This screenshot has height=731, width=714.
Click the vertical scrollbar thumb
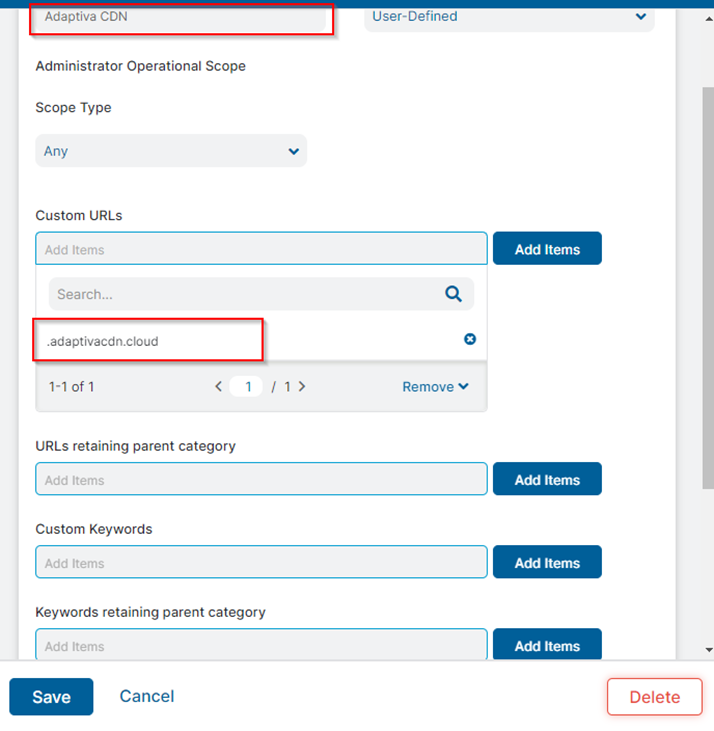708,288
